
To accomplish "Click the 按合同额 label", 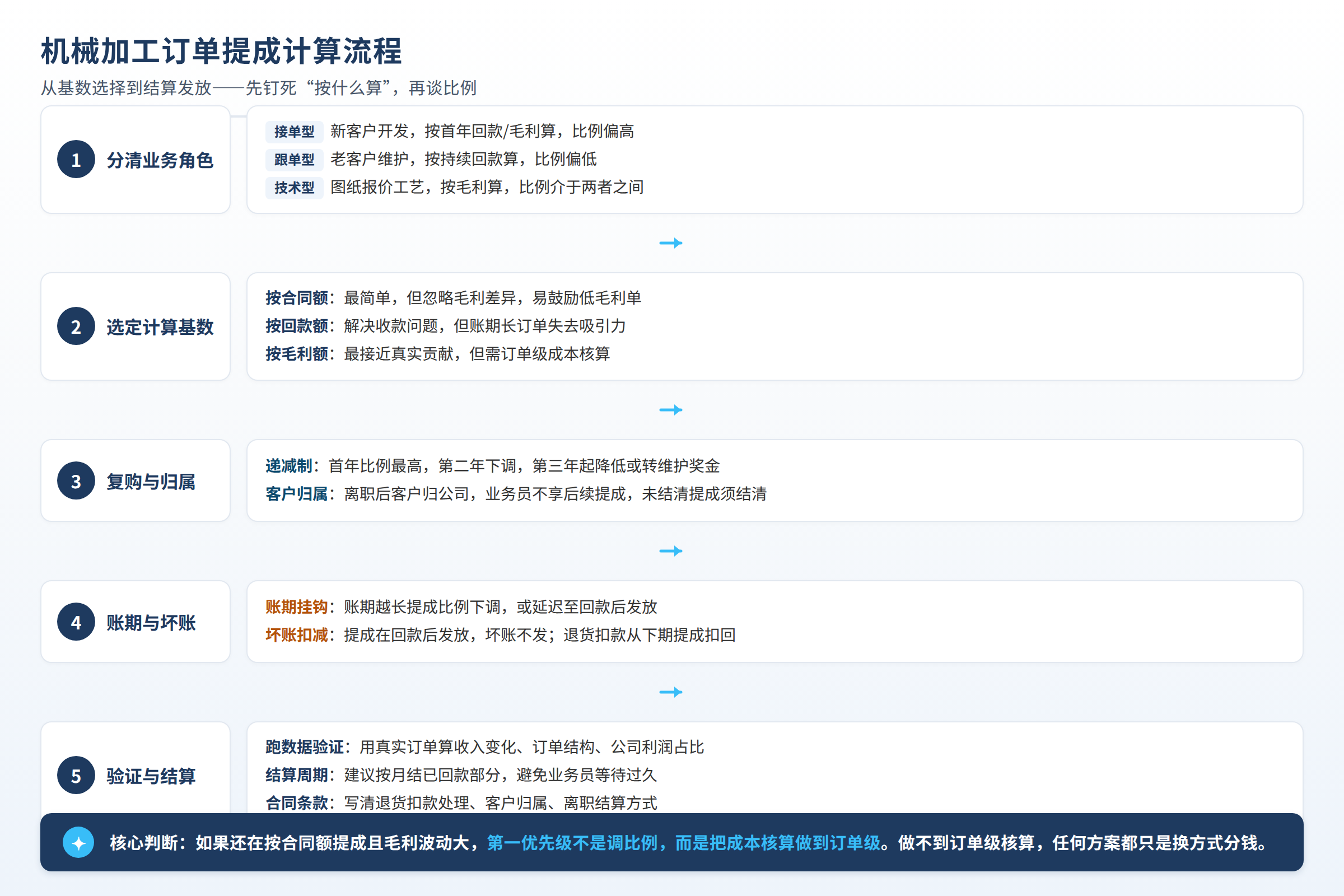I will pos(297,298).
